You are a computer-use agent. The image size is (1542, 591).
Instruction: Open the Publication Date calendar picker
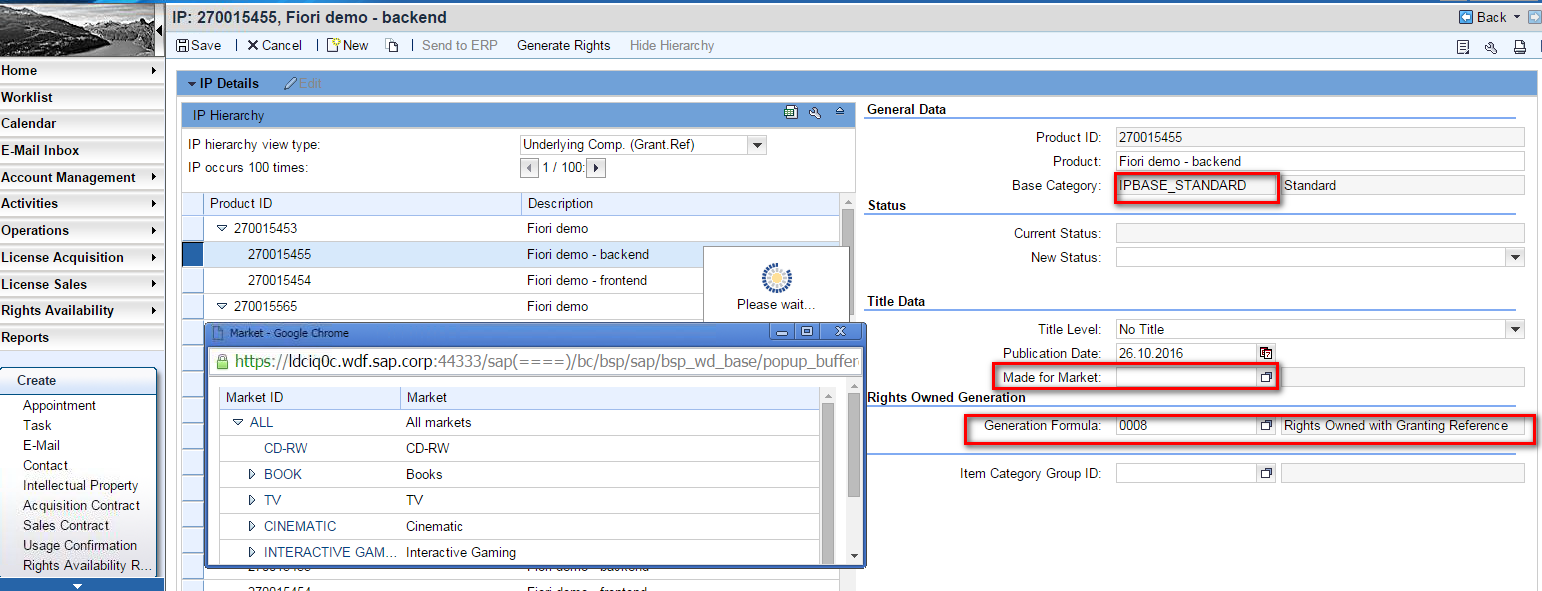[1266, 353]
